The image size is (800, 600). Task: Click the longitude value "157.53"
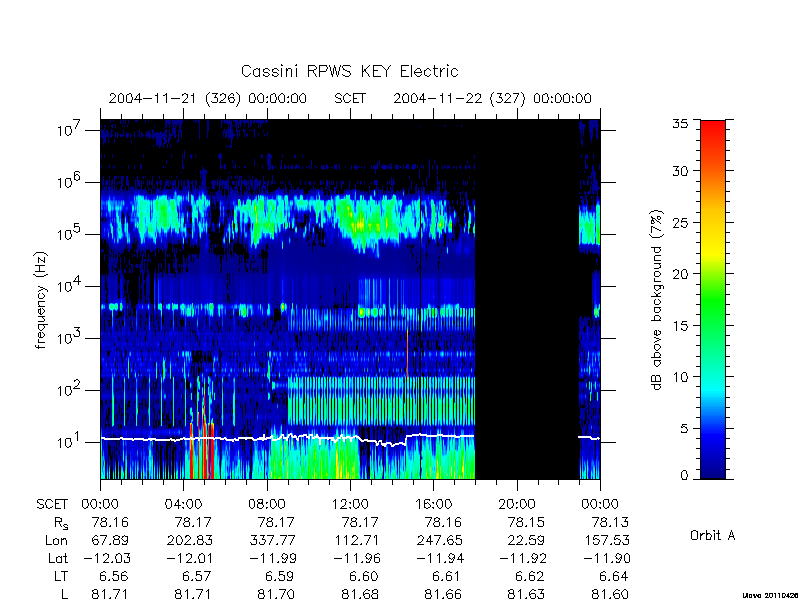(x=607, y=540)
